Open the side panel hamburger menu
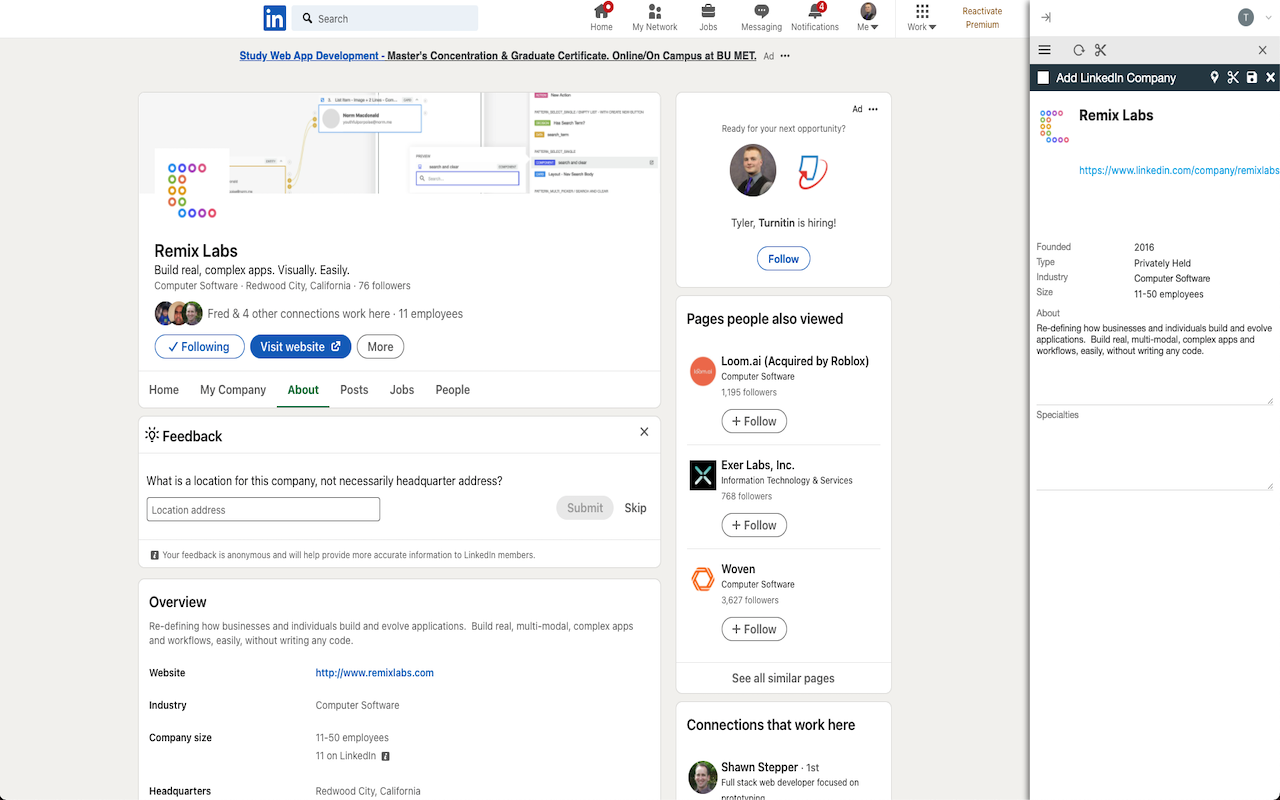This screenshot has height=800, width=1280. click(1044, 50)
